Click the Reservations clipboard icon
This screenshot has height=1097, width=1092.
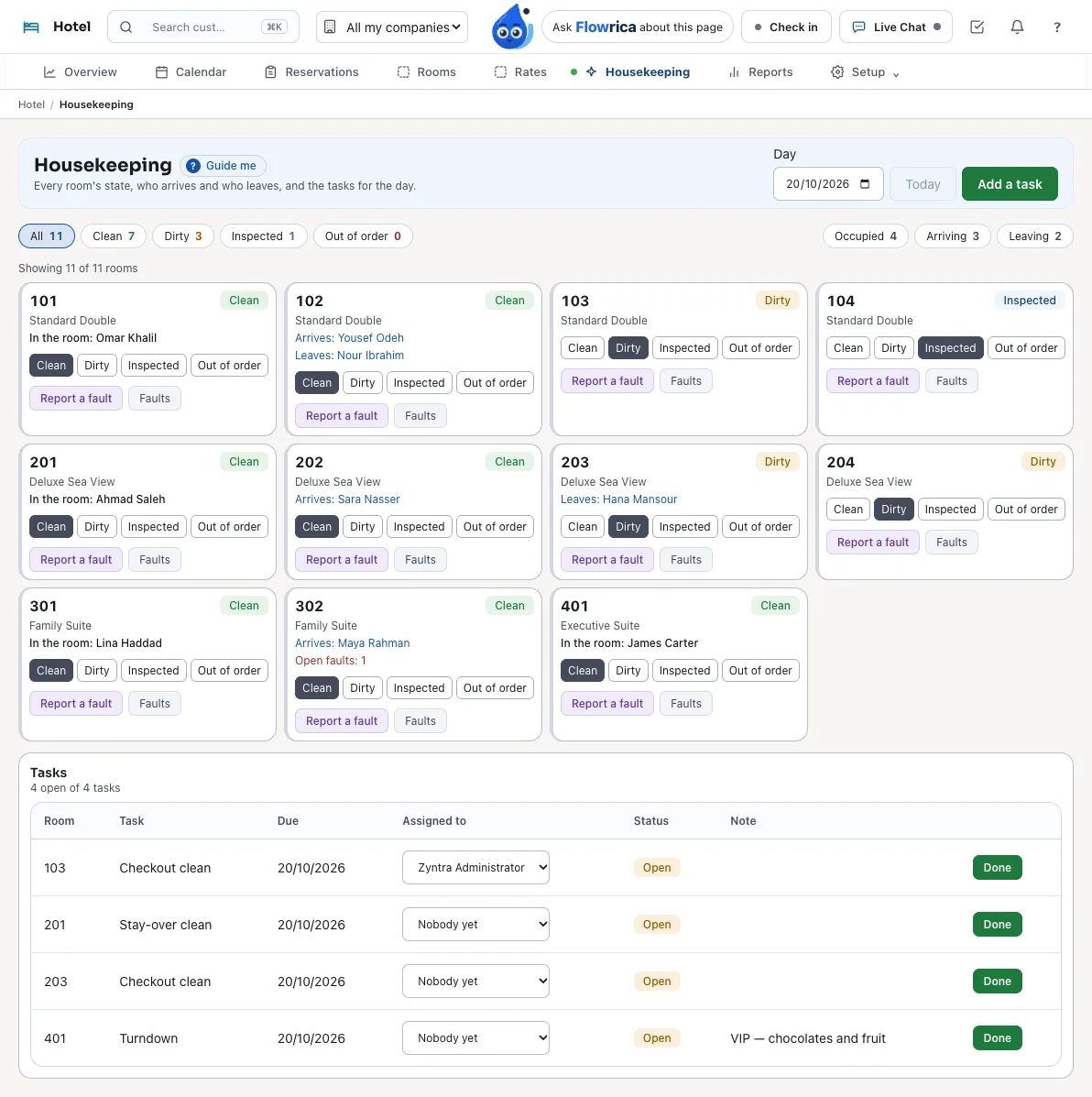pyautogui.click(x=271, y=72)
